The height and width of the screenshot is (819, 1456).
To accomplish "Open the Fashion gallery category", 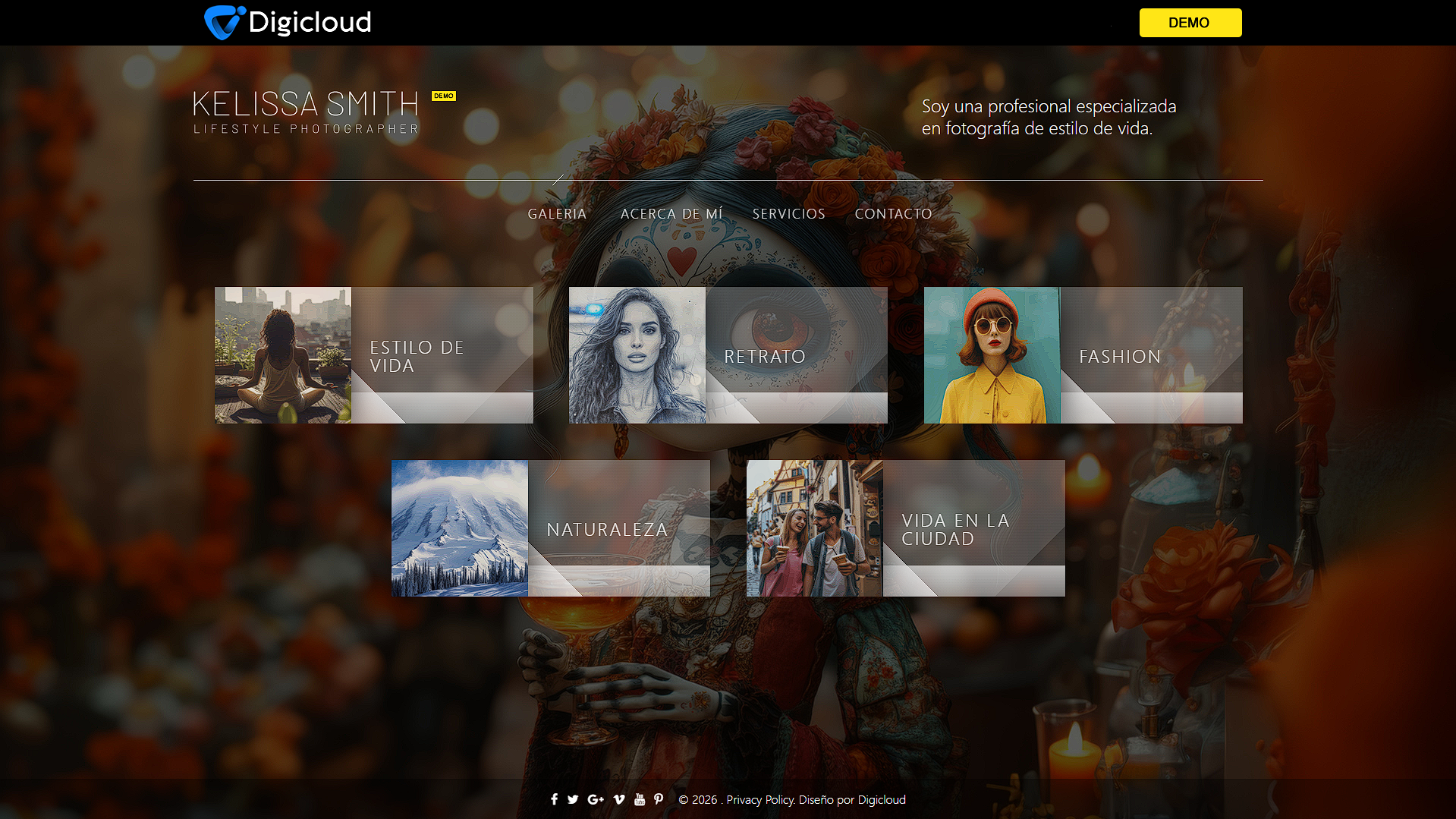I will coord(1083,355).
